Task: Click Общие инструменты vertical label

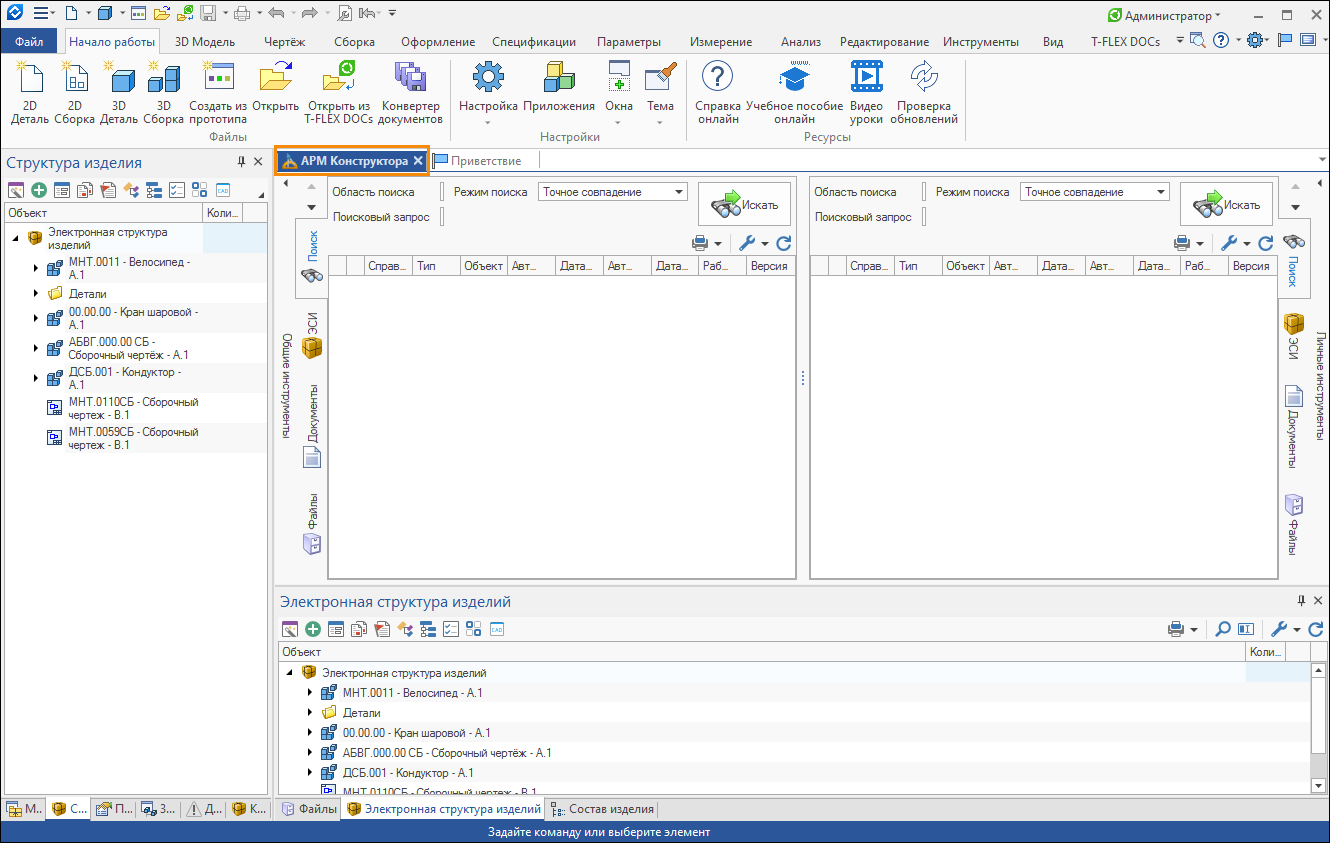Action: 286,387
